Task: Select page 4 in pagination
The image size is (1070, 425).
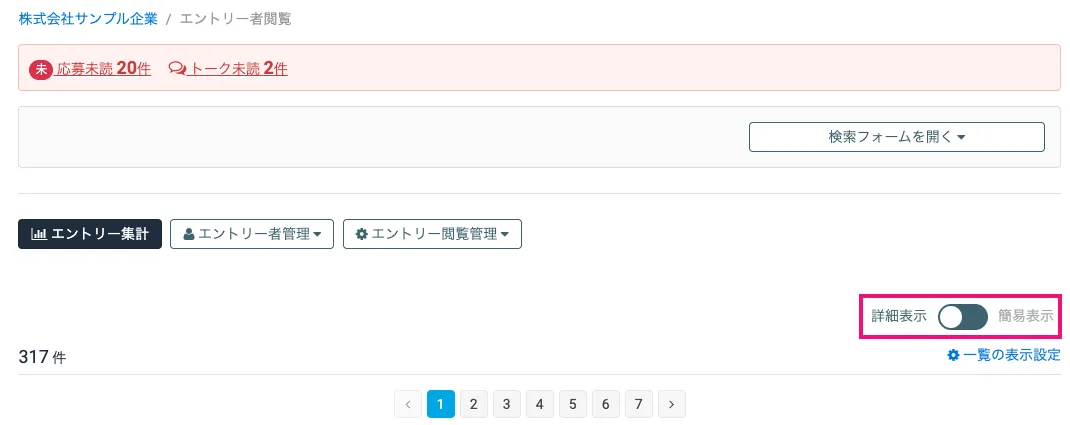Action: click(540, 404)
